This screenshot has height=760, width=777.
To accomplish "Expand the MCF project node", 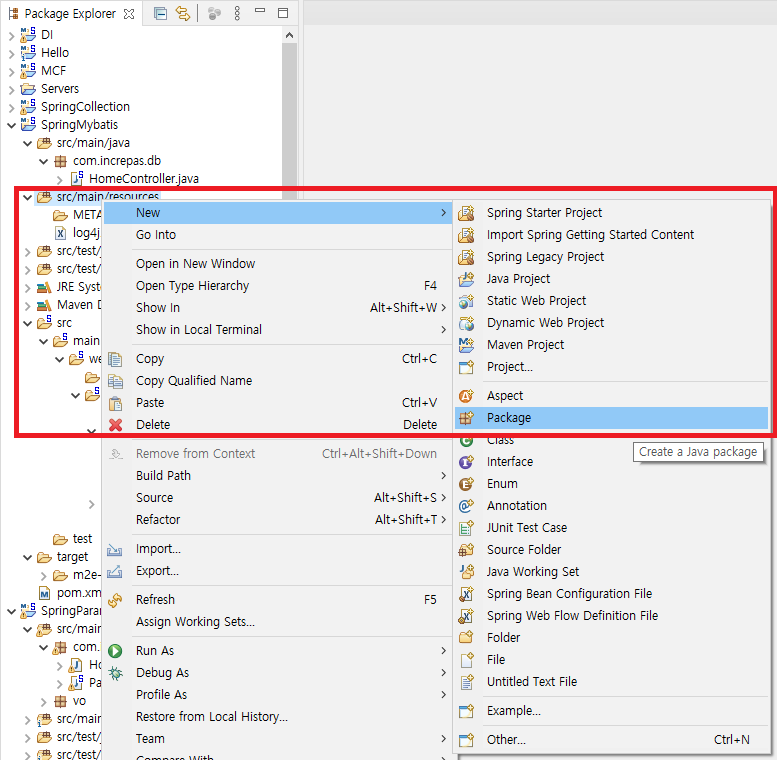I will tap(11, 72).
